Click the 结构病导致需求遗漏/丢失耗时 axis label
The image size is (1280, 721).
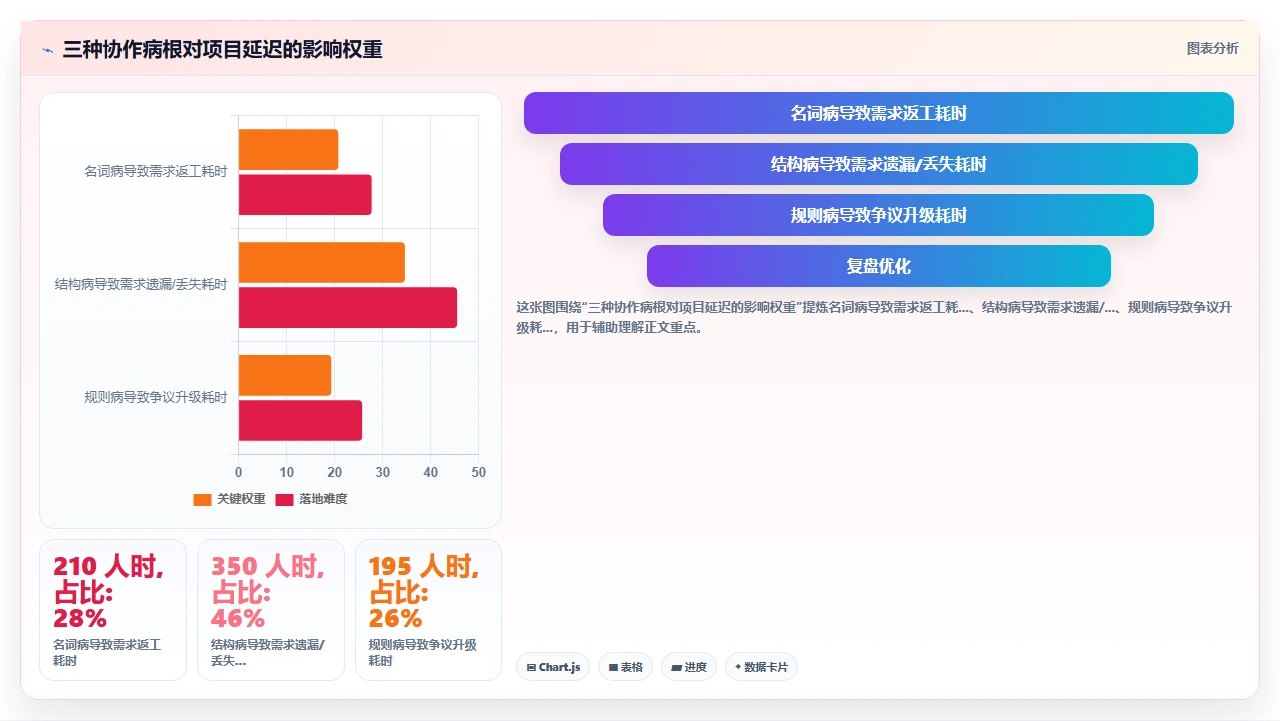click(x=141, y=285)
